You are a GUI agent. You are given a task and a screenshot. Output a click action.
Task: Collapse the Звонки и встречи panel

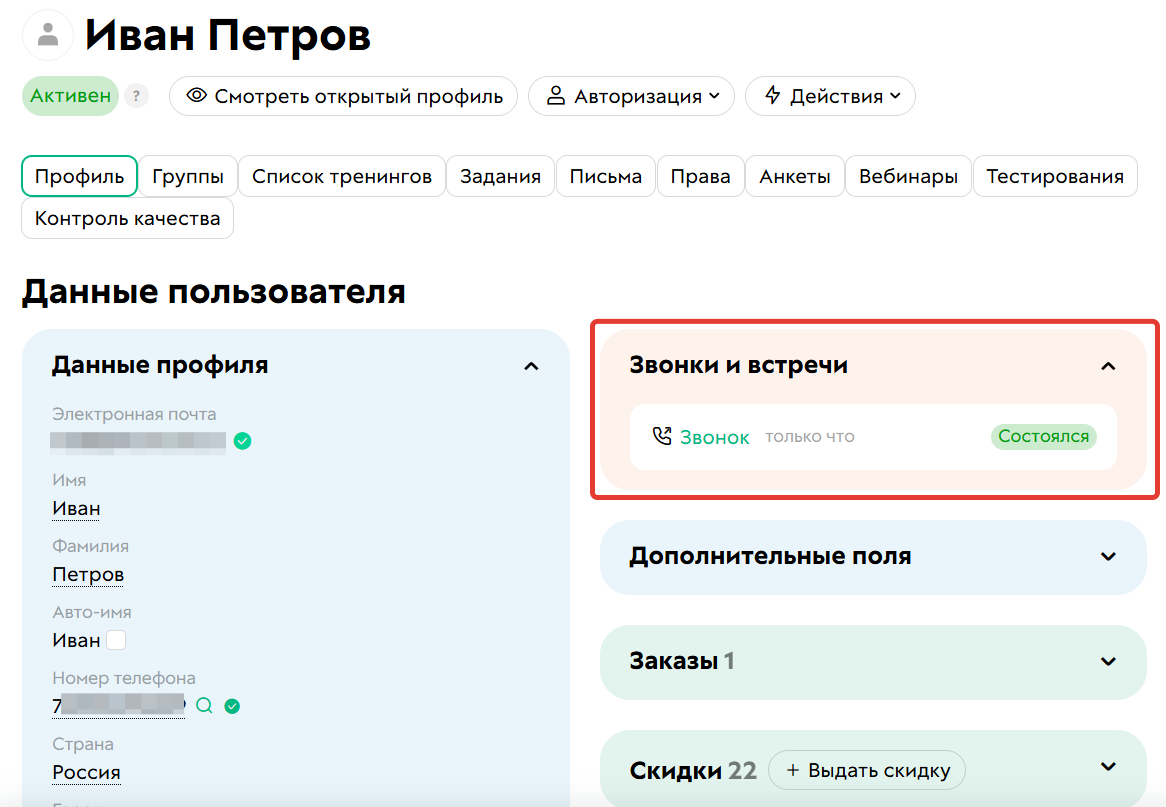[x=1108, y=366]
